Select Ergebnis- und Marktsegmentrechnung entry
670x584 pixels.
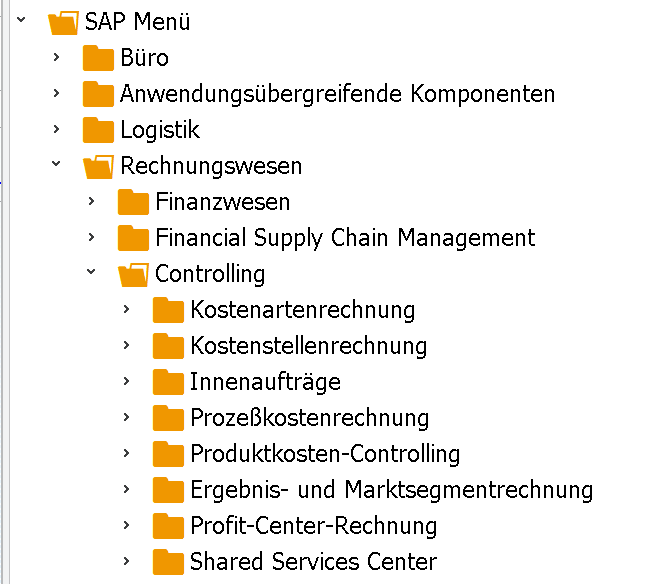(392, 490)
